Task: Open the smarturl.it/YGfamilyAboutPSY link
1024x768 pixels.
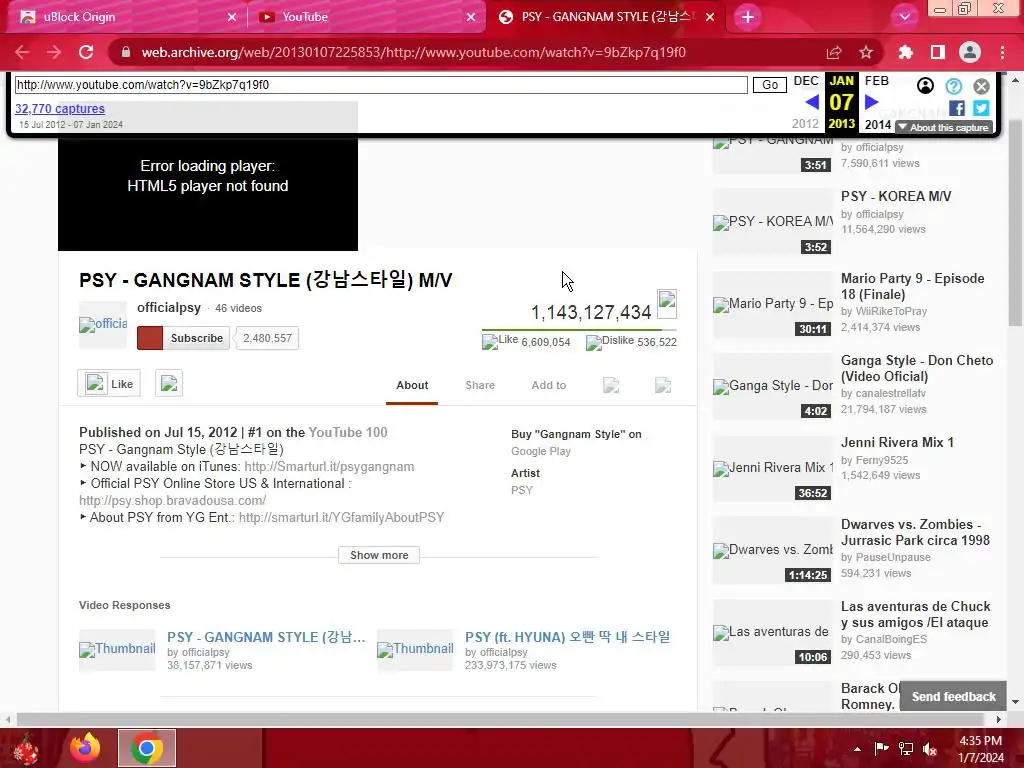Action: 342,518
